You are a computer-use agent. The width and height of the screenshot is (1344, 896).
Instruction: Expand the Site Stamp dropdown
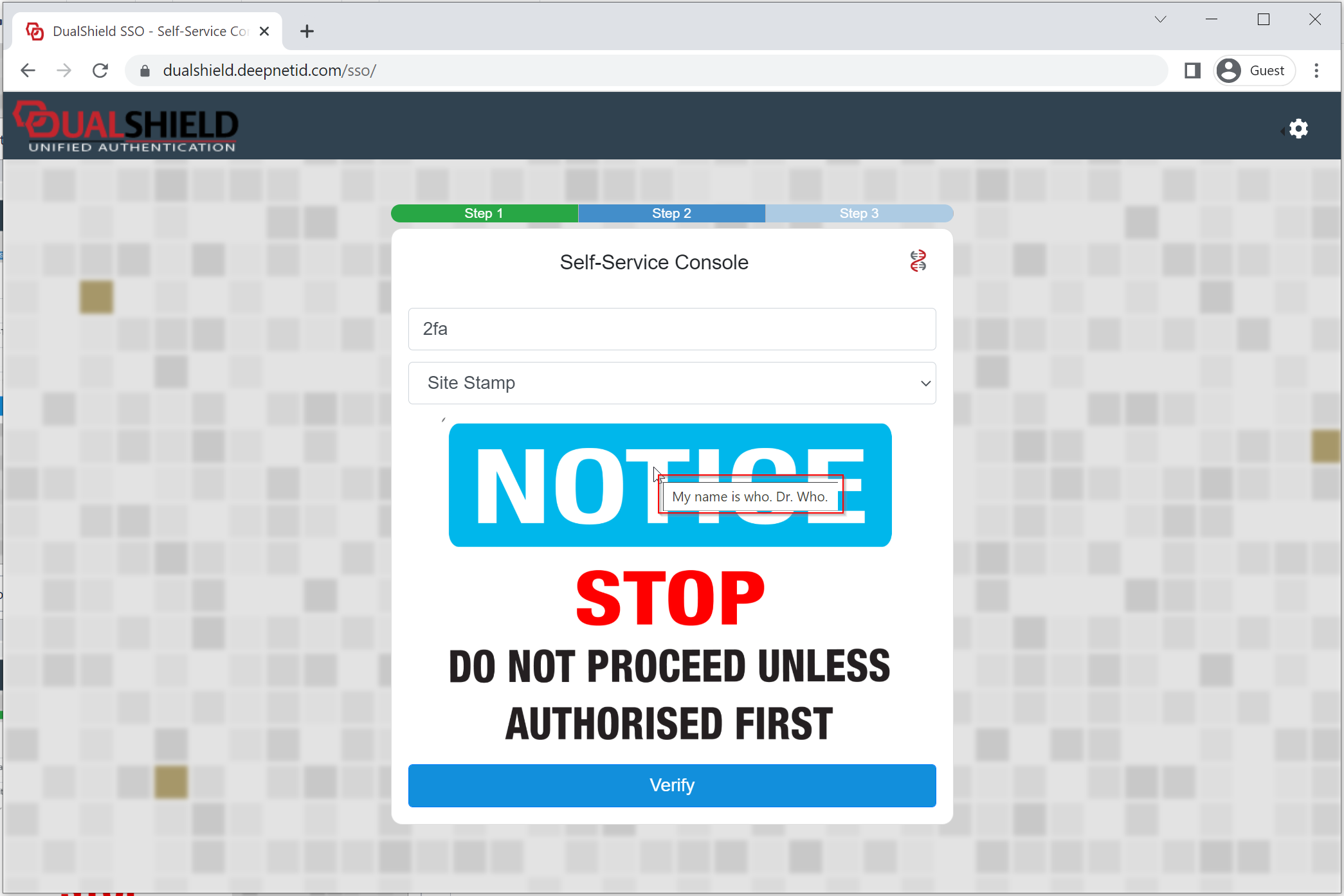pos(671,383)
